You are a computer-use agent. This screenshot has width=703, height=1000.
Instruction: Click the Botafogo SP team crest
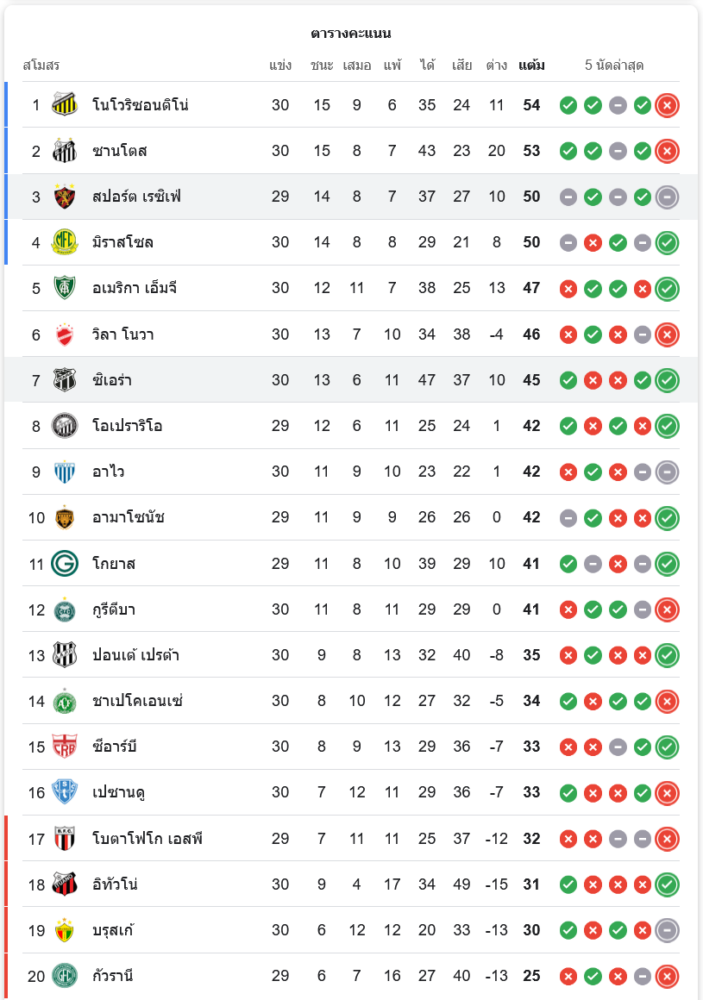65,838
